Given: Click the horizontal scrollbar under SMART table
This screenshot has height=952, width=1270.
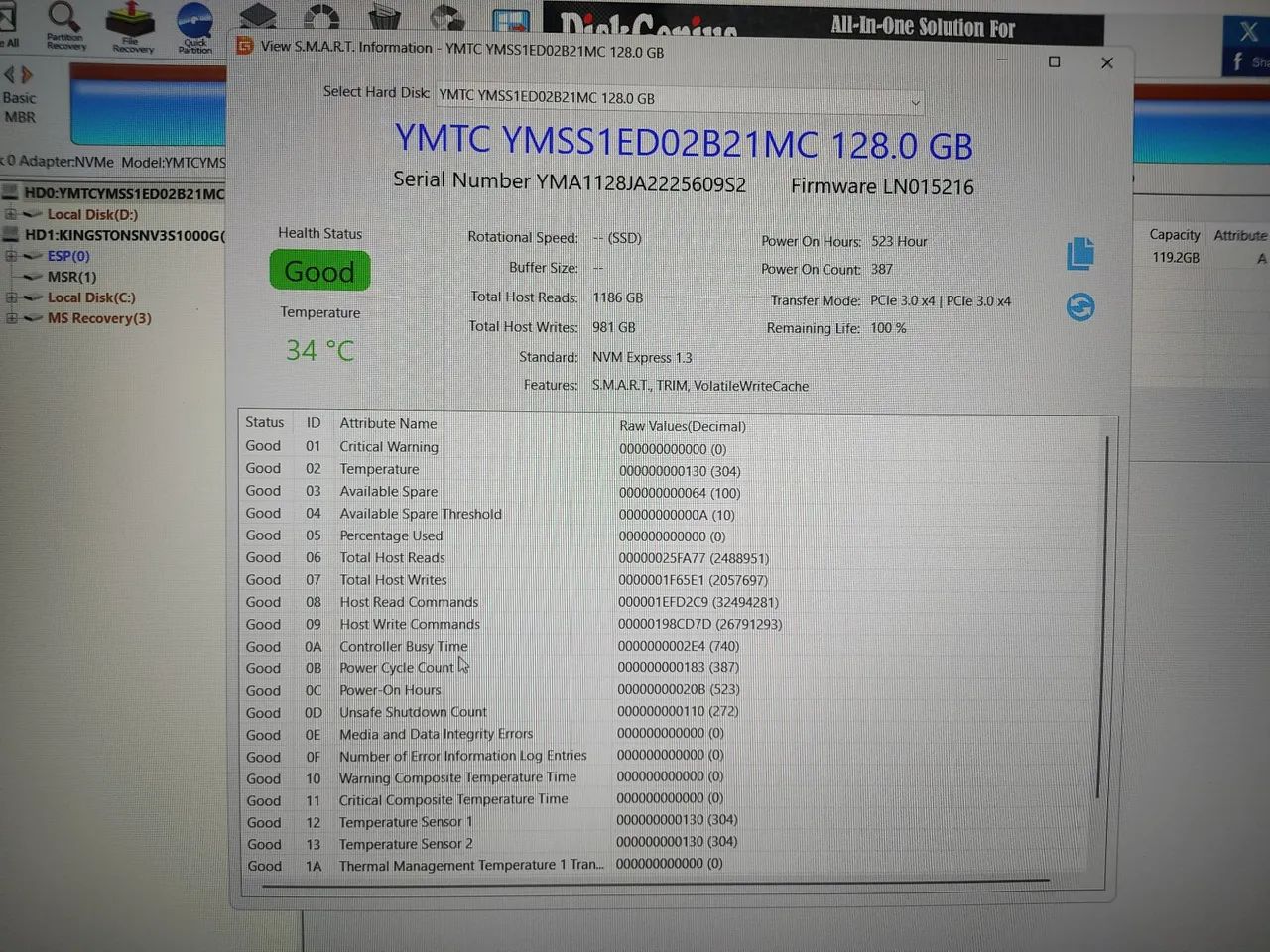Looking at the screenshot, I should [x=655, y=881].
